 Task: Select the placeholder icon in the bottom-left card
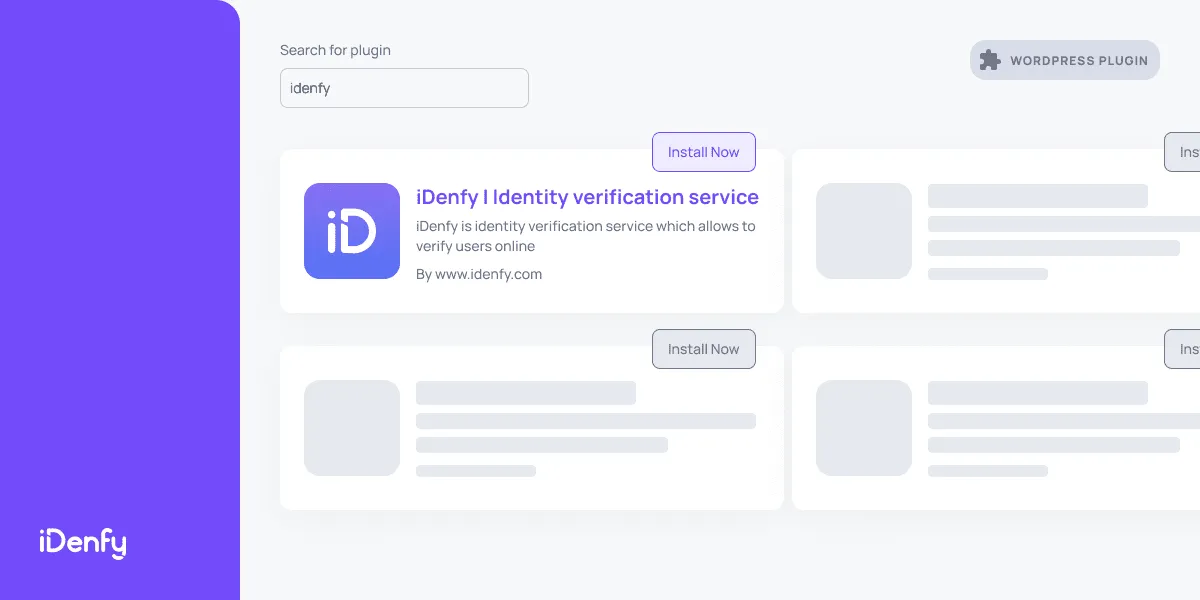click(351, 428)
